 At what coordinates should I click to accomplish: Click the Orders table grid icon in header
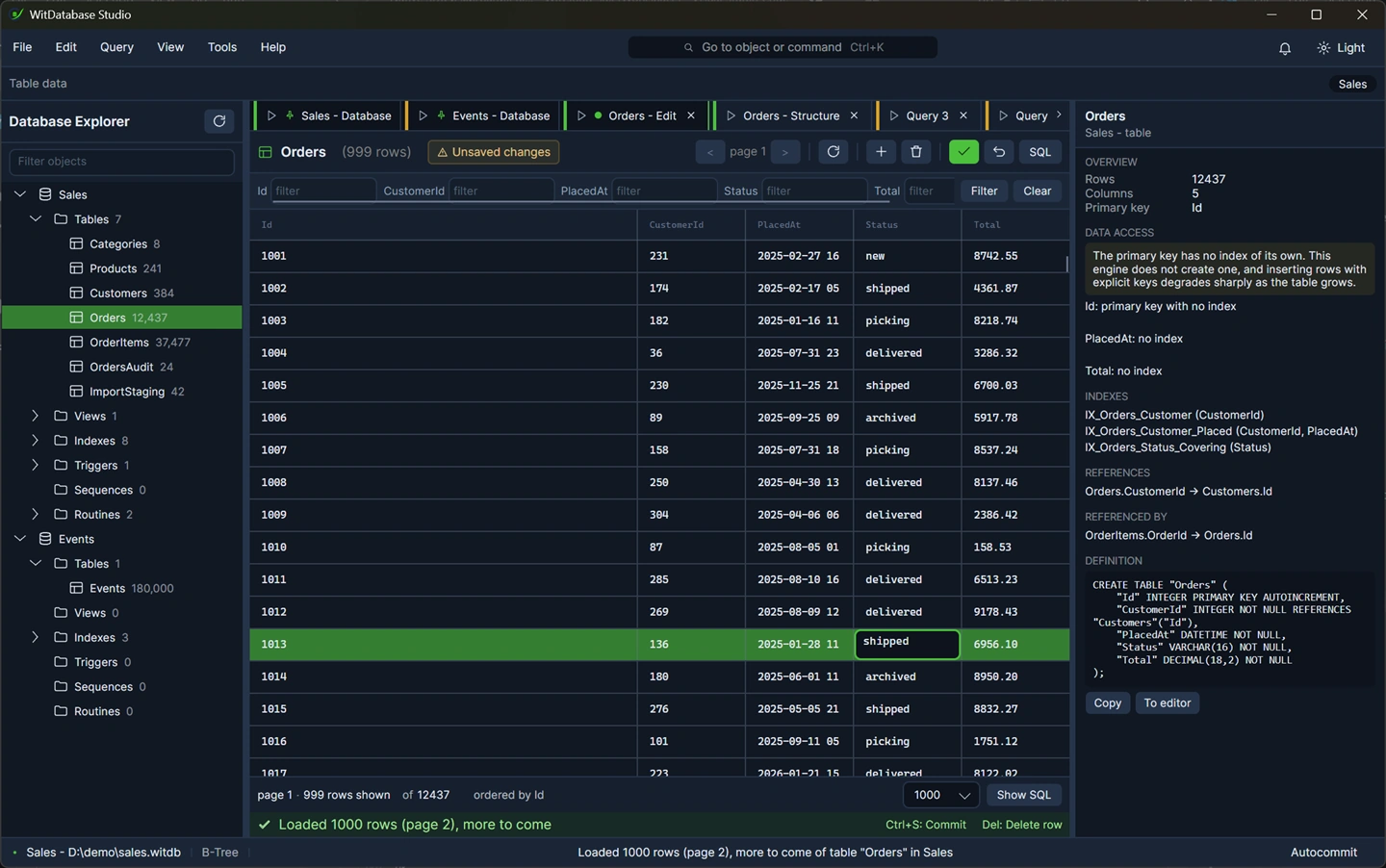[x=266, y=152]
